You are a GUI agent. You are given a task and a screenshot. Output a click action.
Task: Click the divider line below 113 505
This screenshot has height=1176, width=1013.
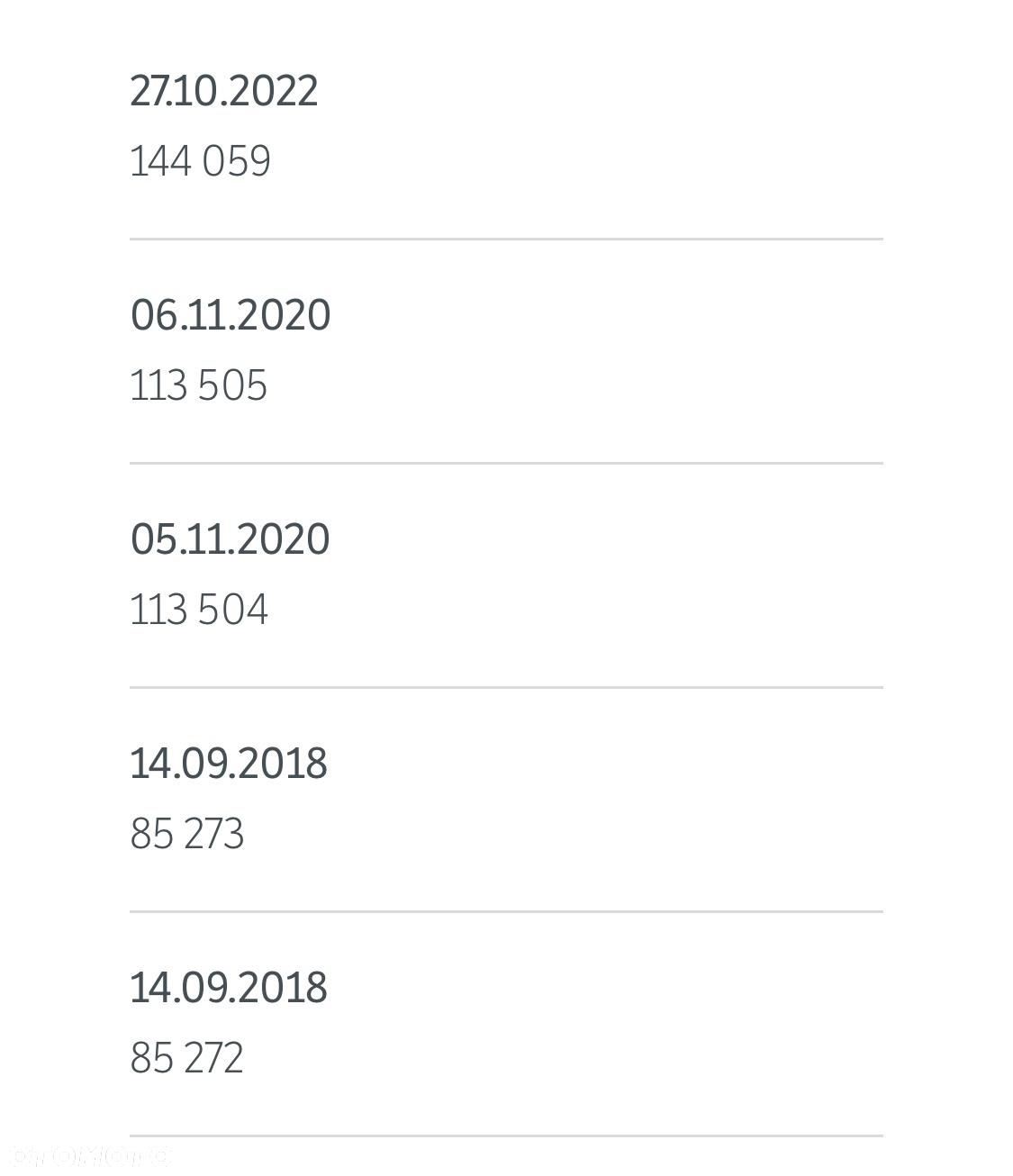(506, 464)
